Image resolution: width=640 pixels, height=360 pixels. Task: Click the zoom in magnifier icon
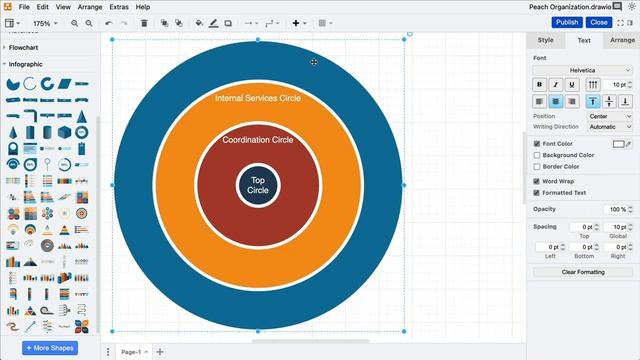[74, 23]
